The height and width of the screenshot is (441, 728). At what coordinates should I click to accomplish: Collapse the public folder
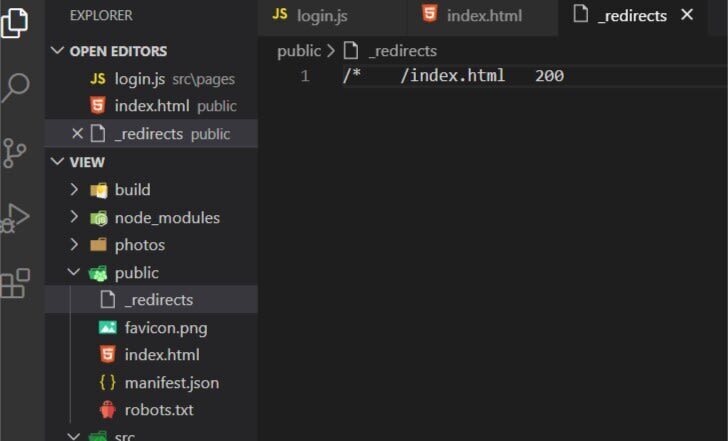tap(74, 272)
